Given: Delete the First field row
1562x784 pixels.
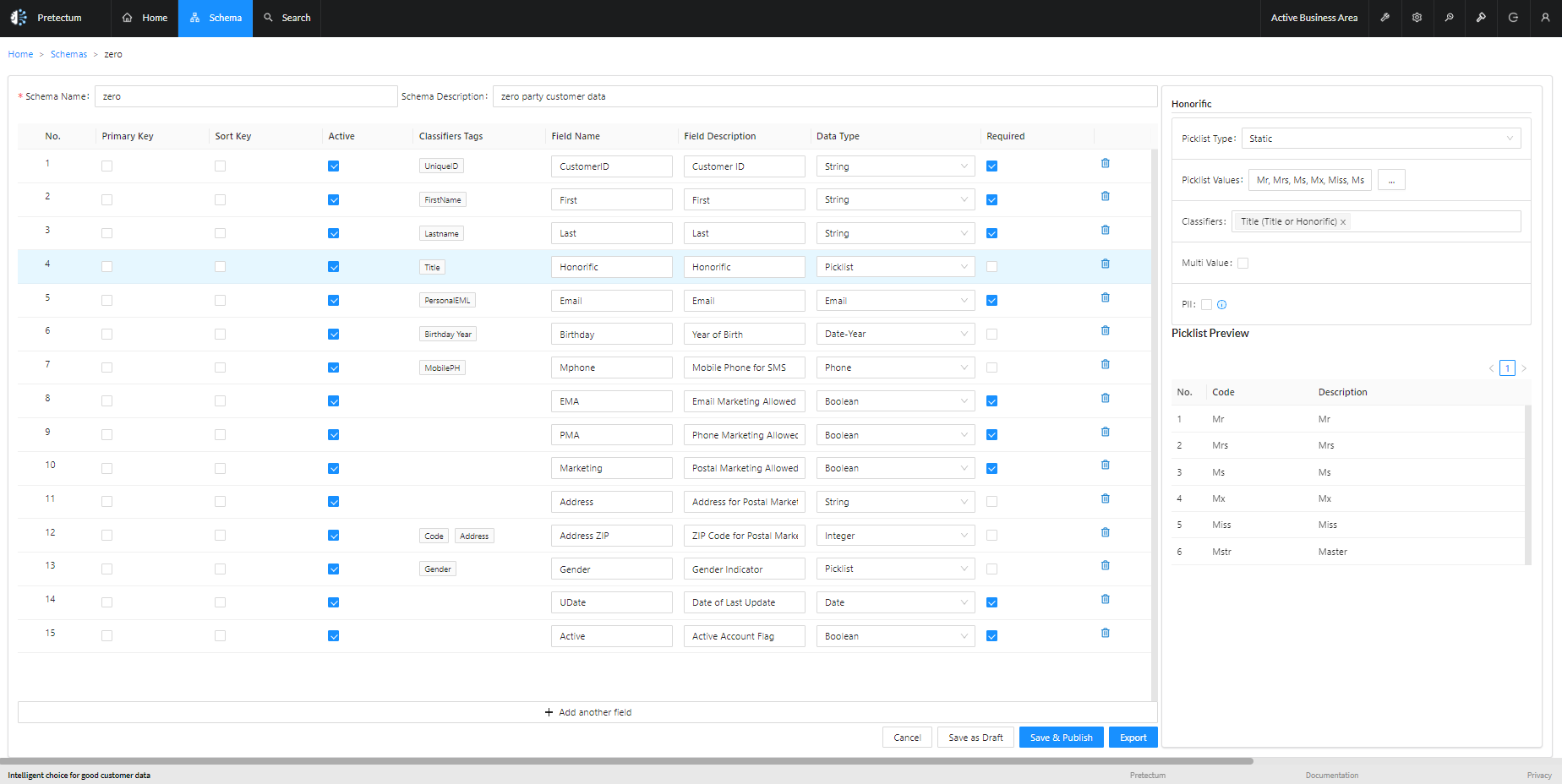Looking at the screenshot, I should point(1106,196).
